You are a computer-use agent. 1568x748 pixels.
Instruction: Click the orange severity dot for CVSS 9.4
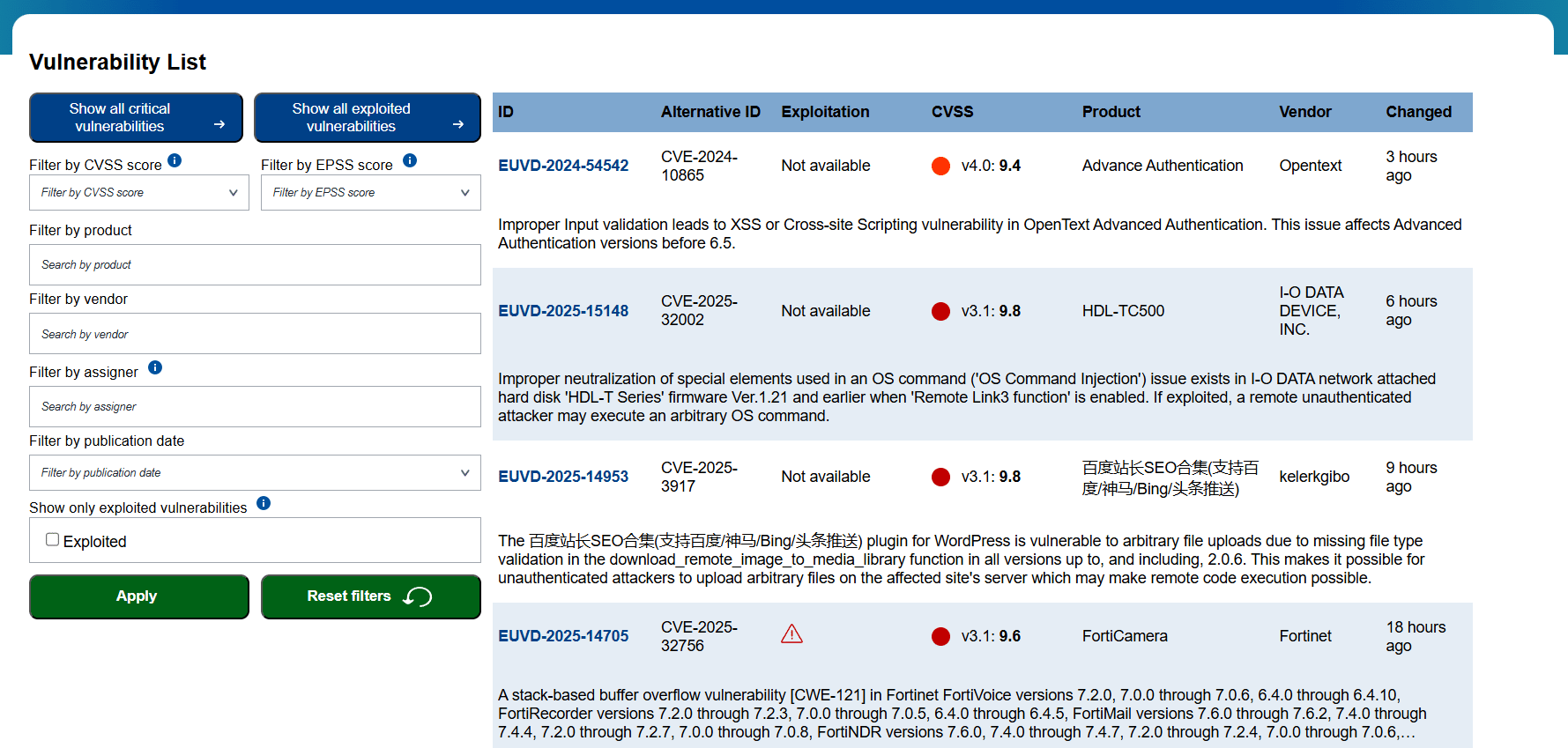pyautogui.click(x=940, y=166)
